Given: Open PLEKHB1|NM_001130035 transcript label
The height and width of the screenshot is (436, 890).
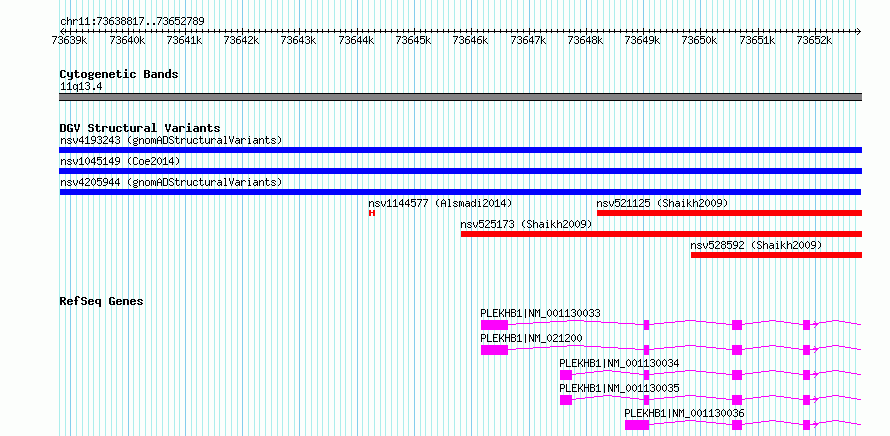Looking at the screenshot, I should point(619,388).
